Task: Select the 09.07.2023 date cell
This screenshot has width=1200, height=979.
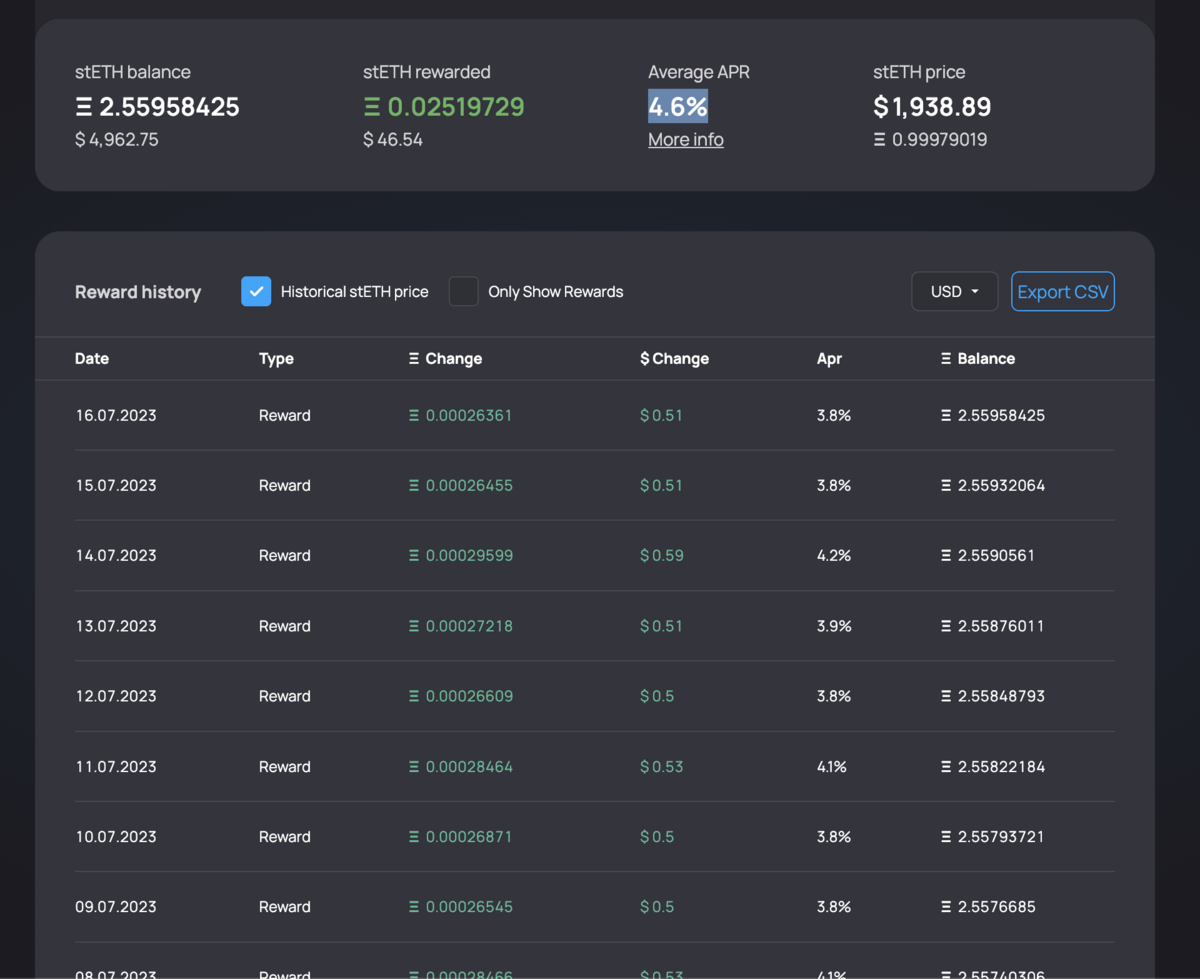Action: click(116, 907)
